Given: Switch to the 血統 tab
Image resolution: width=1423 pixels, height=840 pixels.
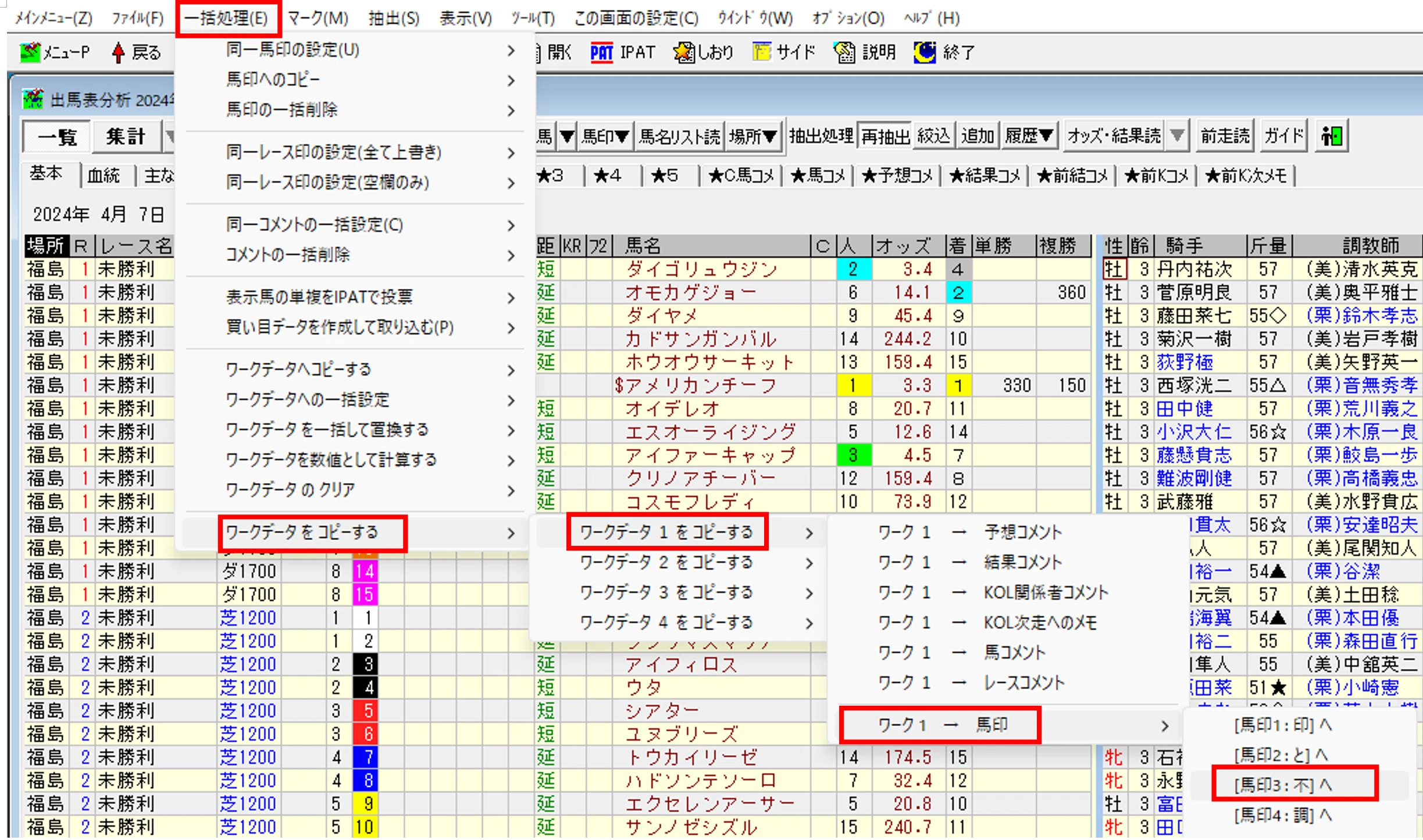Looking at the screenshot, I should (104, 175).
